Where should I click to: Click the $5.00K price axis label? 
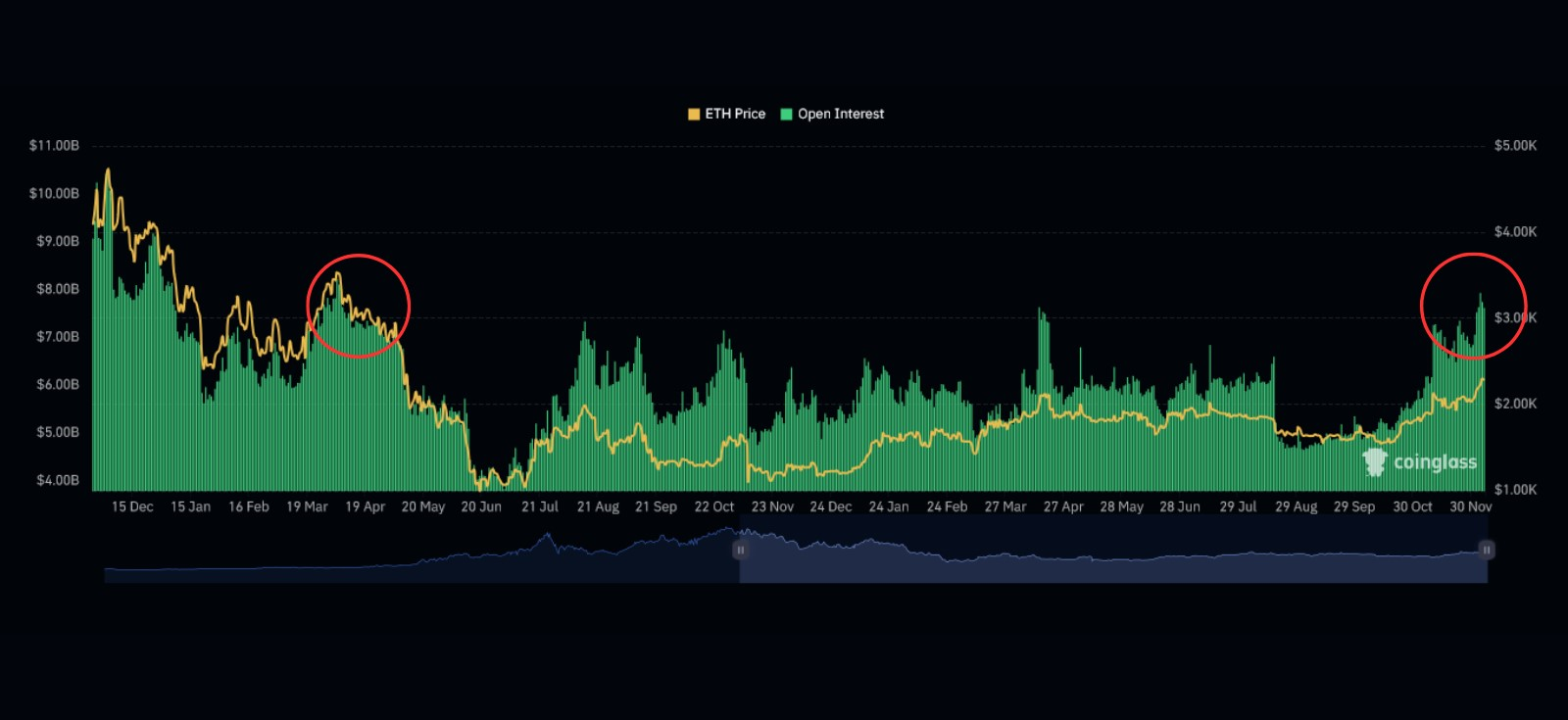[1515, 146]
